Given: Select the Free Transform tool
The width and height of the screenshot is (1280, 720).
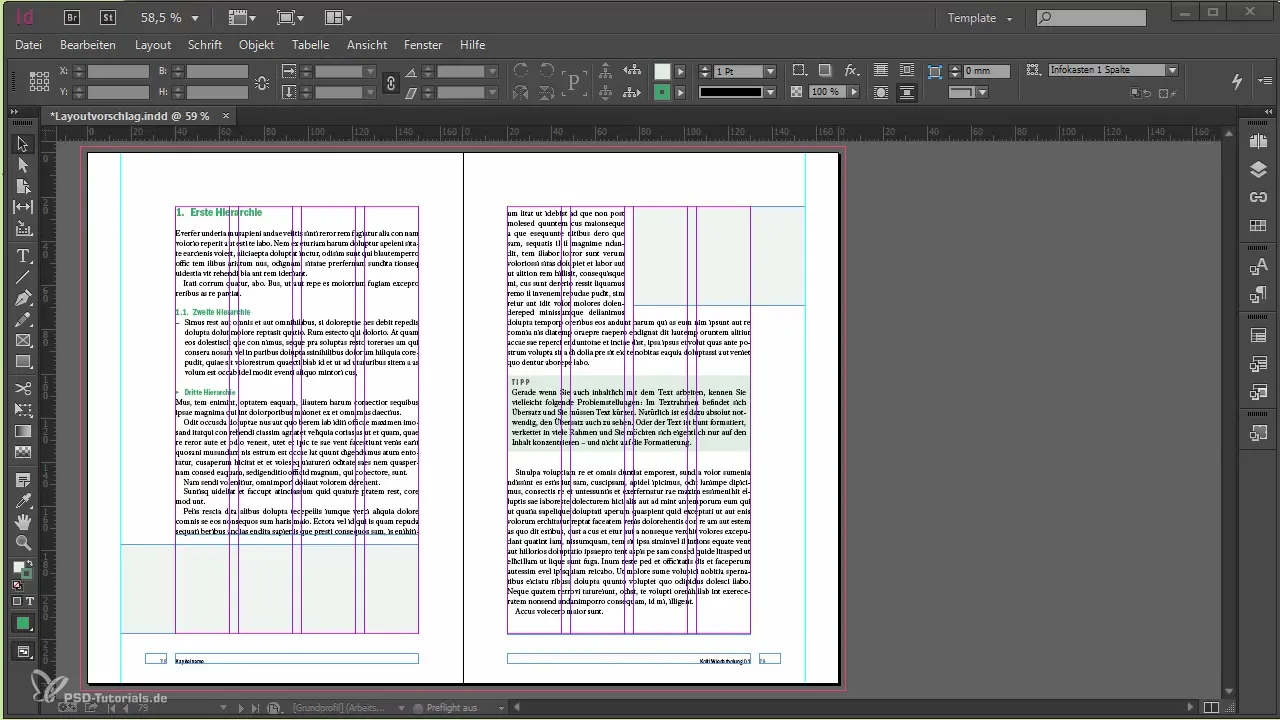Looking at the screenshot, I should click(23, 409).
